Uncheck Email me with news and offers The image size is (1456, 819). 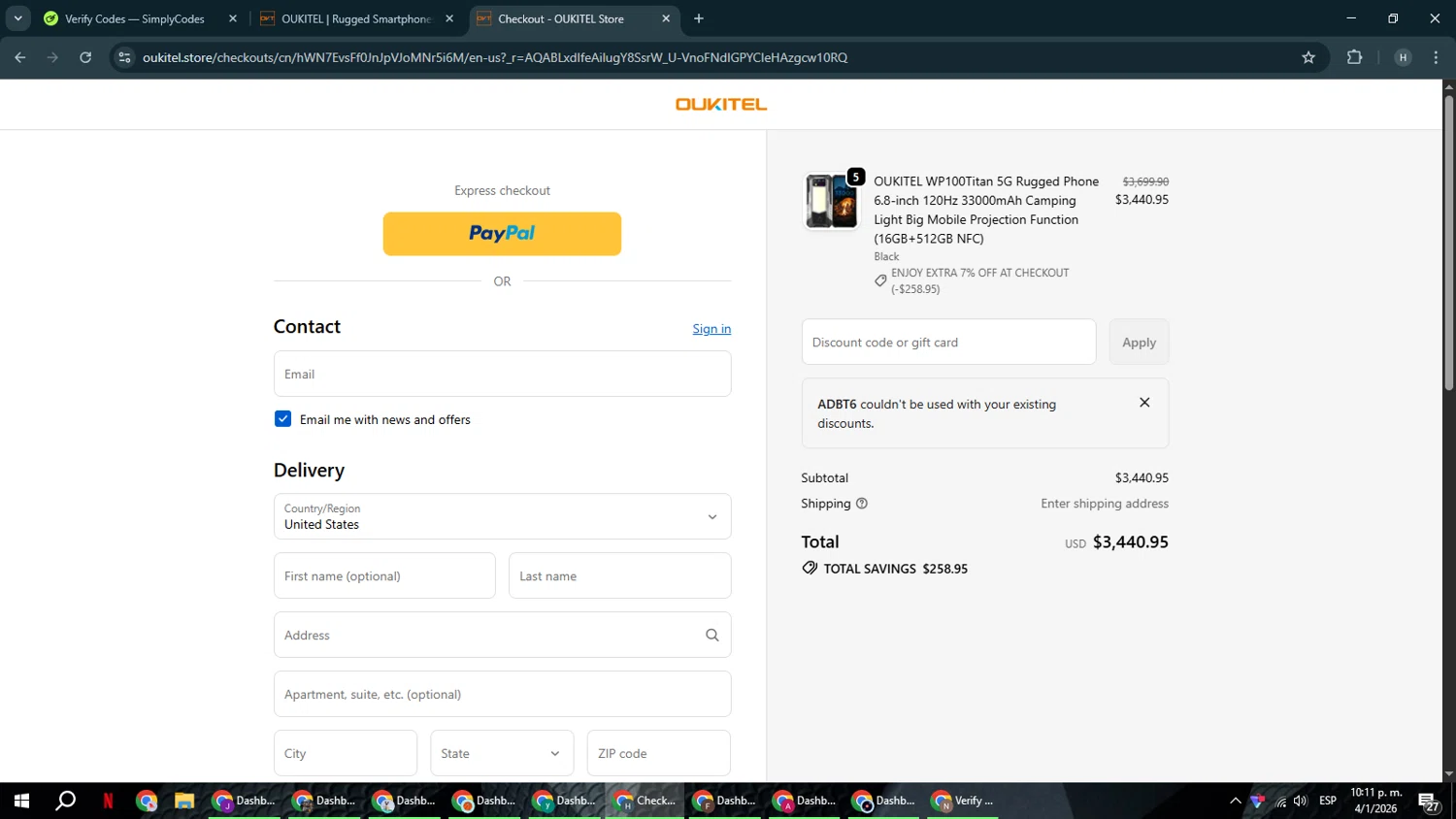[x=282, y=419]
